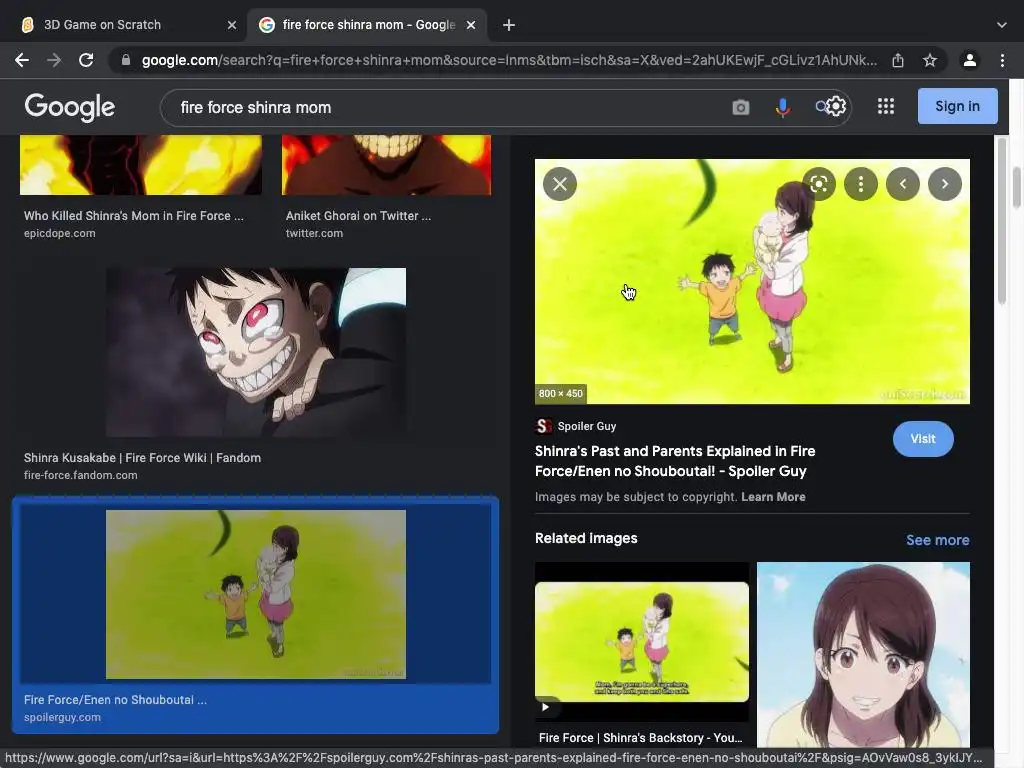Click the Sign in button
Image resolution: width=1024 pixels, height=768 pixels.
957,106
